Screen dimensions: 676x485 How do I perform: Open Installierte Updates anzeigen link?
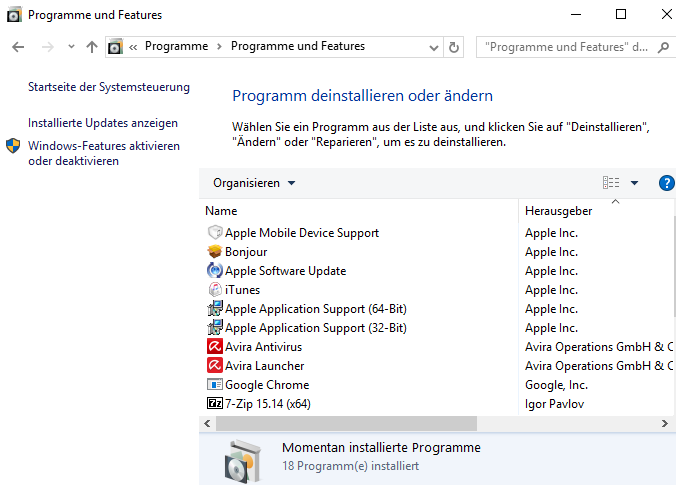point(103,123)
